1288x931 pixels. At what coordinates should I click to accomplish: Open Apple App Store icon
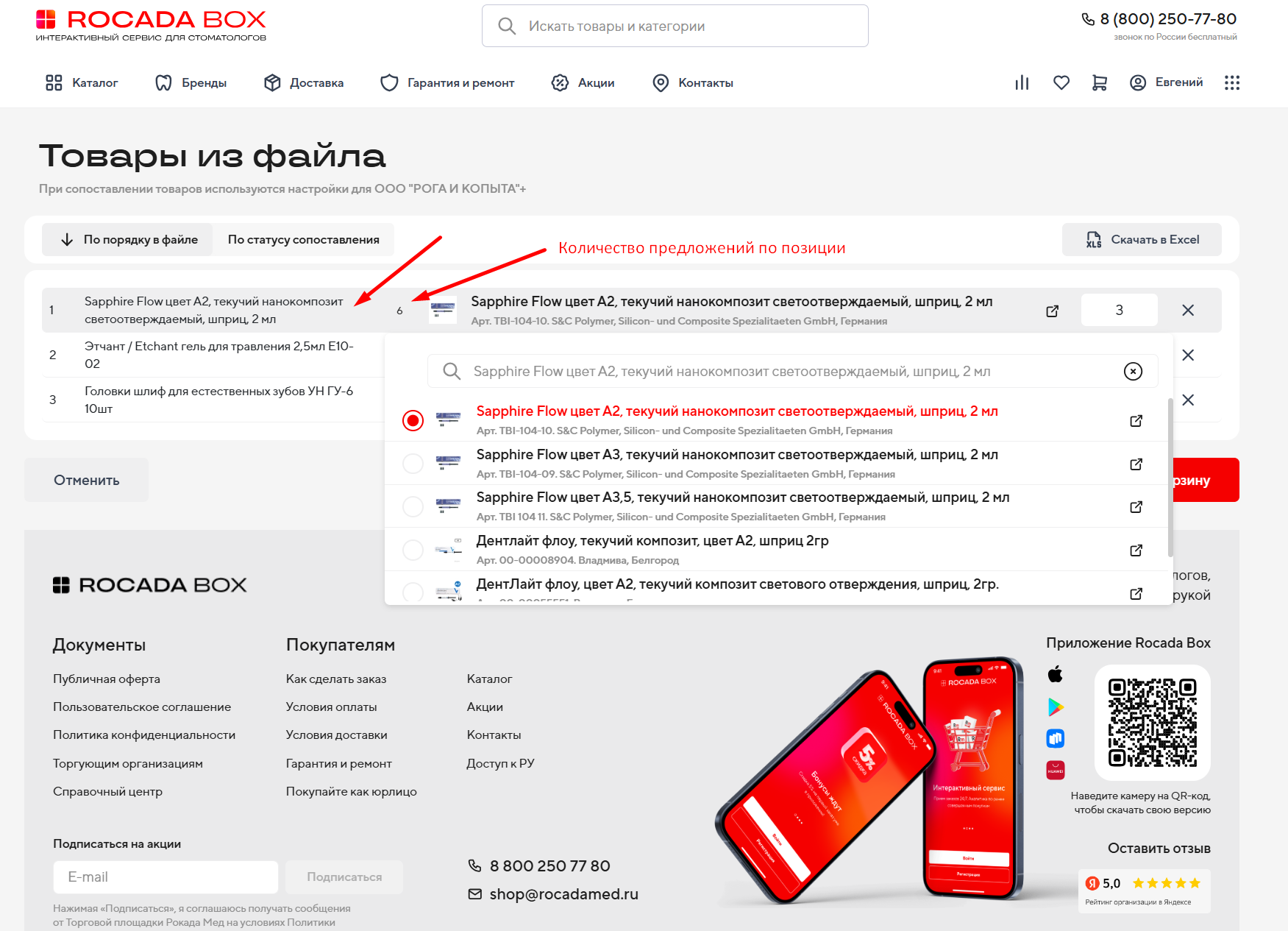click(1056, 674)
